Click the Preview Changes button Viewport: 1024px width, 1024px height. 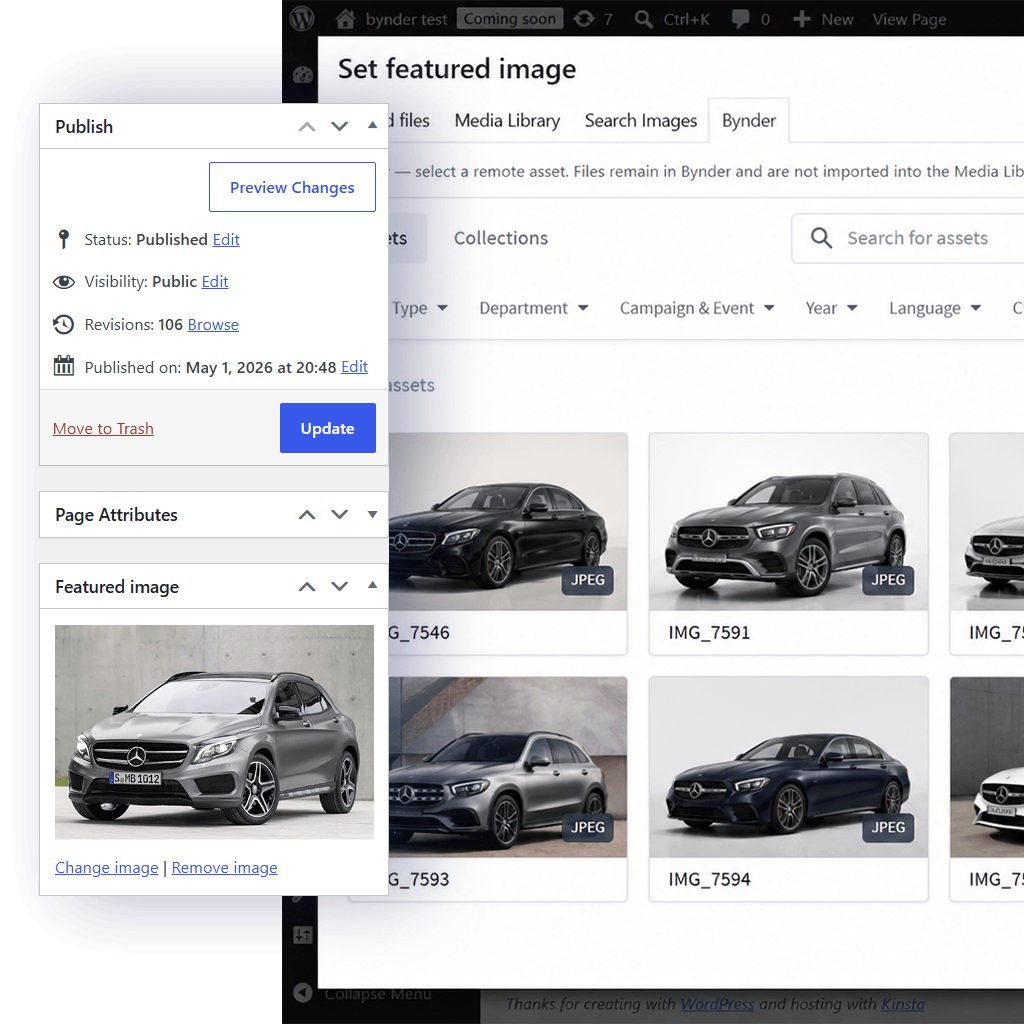click(292, 187)
